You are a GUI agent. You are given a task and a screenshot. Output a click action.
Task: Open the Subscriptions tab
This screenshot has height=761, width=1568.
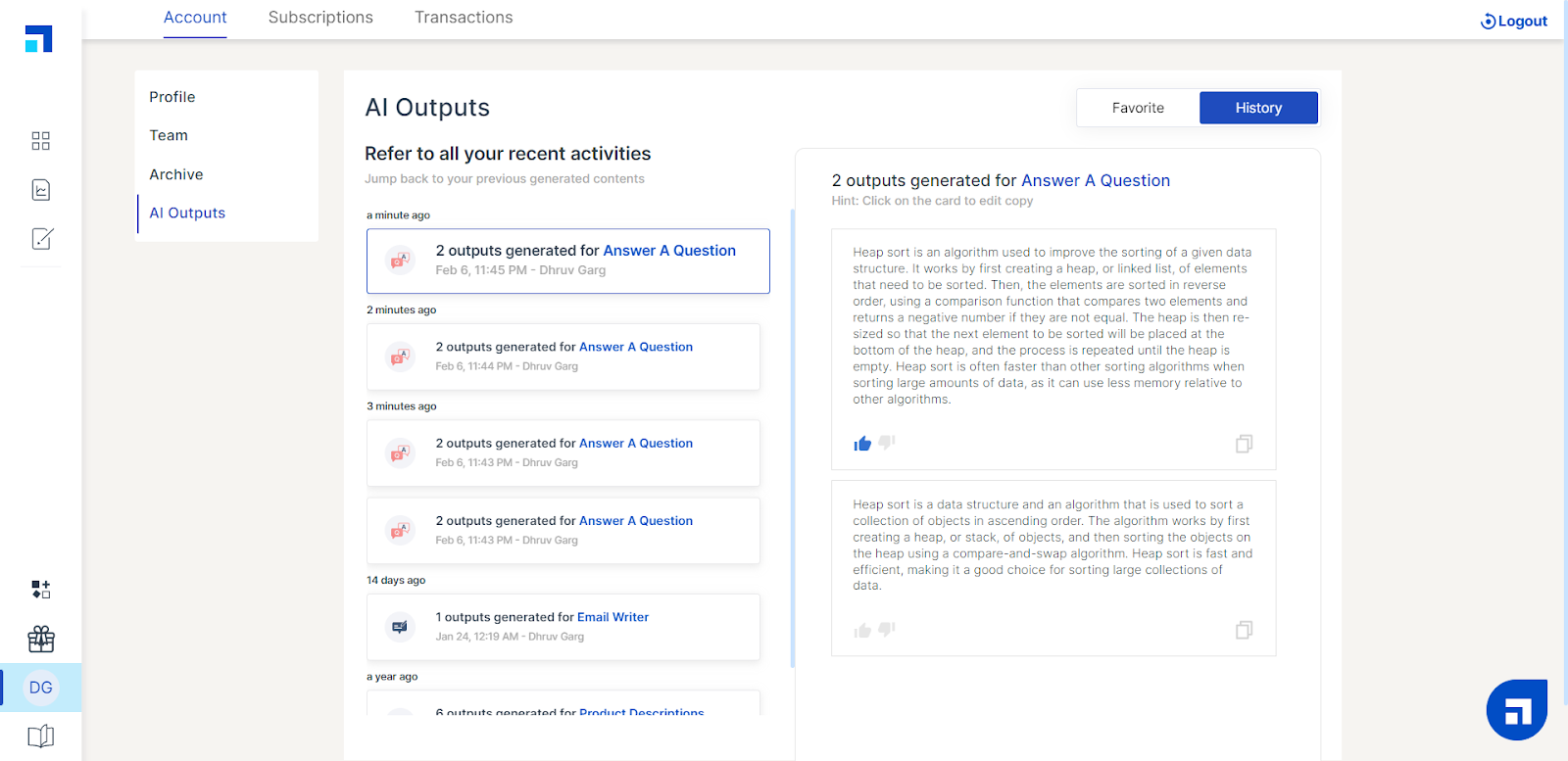pos(320,18)
